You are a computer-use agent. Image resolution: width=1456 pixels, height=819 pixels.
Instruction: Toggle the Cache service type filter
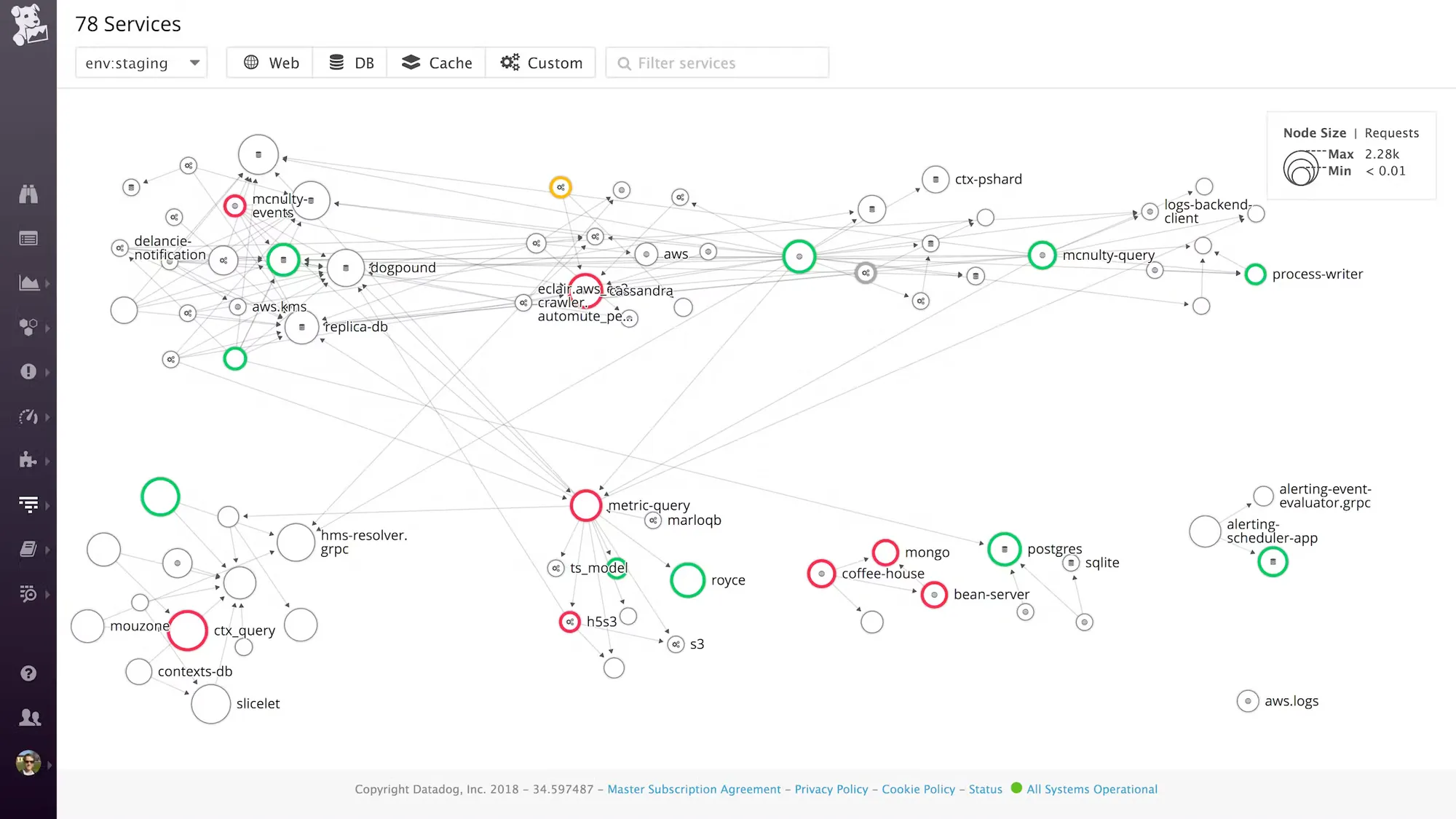coord(437,63)
